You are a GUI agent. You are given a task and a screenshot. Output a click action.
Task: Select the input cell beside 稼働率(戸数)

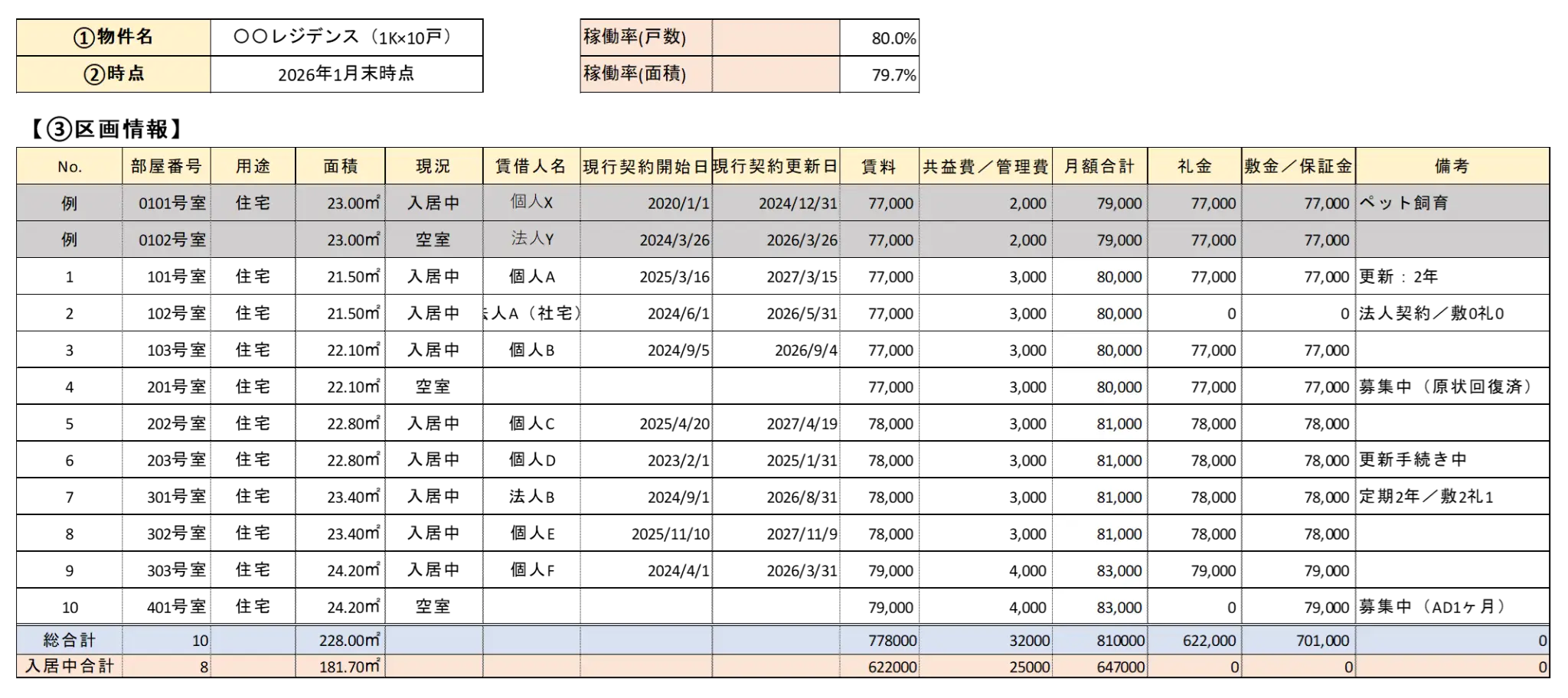click(x=775, y=37)
